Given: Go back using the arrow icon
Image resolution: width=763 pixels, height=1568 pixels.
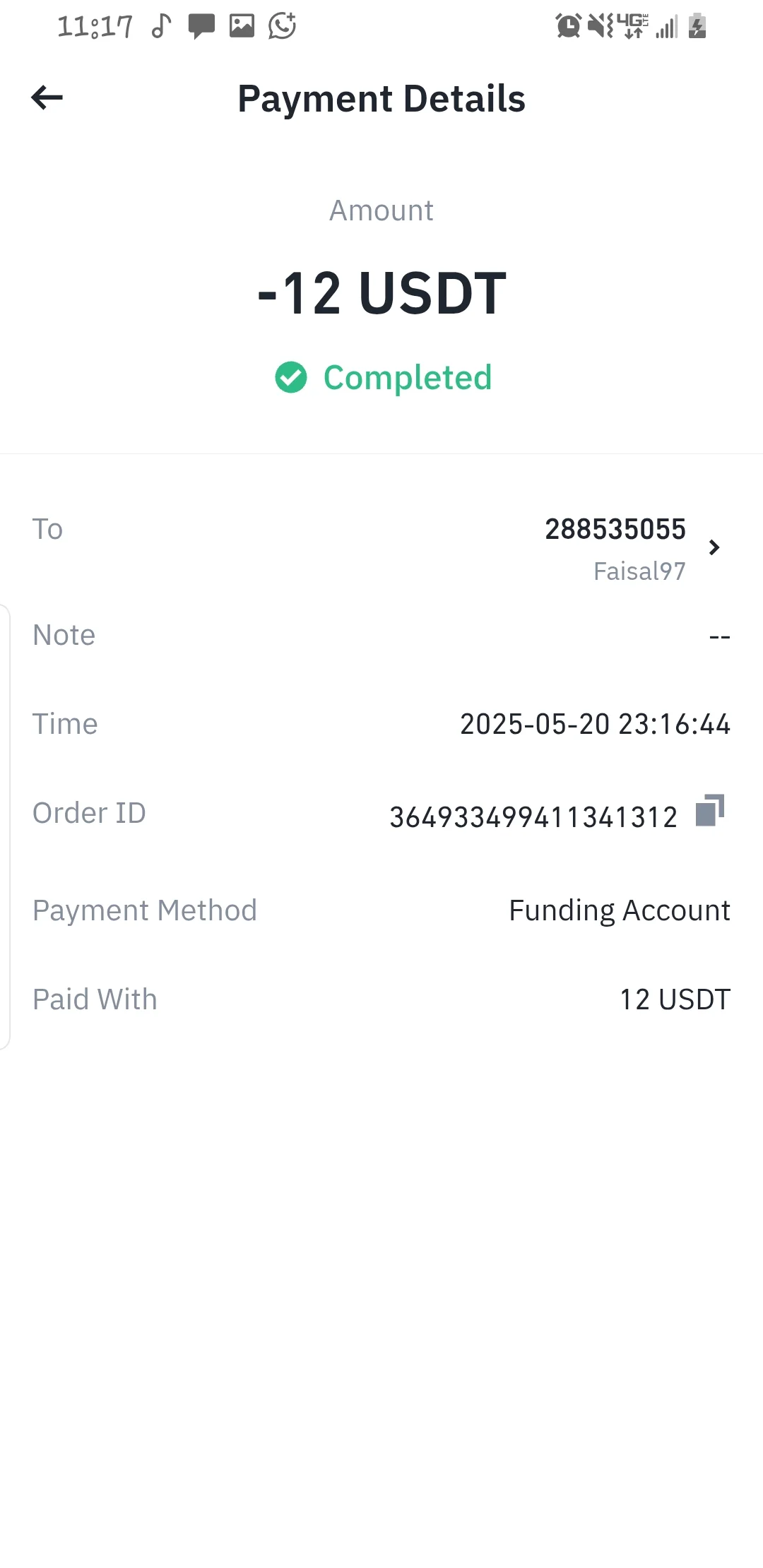Looking at the screenshot, I should [47, 97].
